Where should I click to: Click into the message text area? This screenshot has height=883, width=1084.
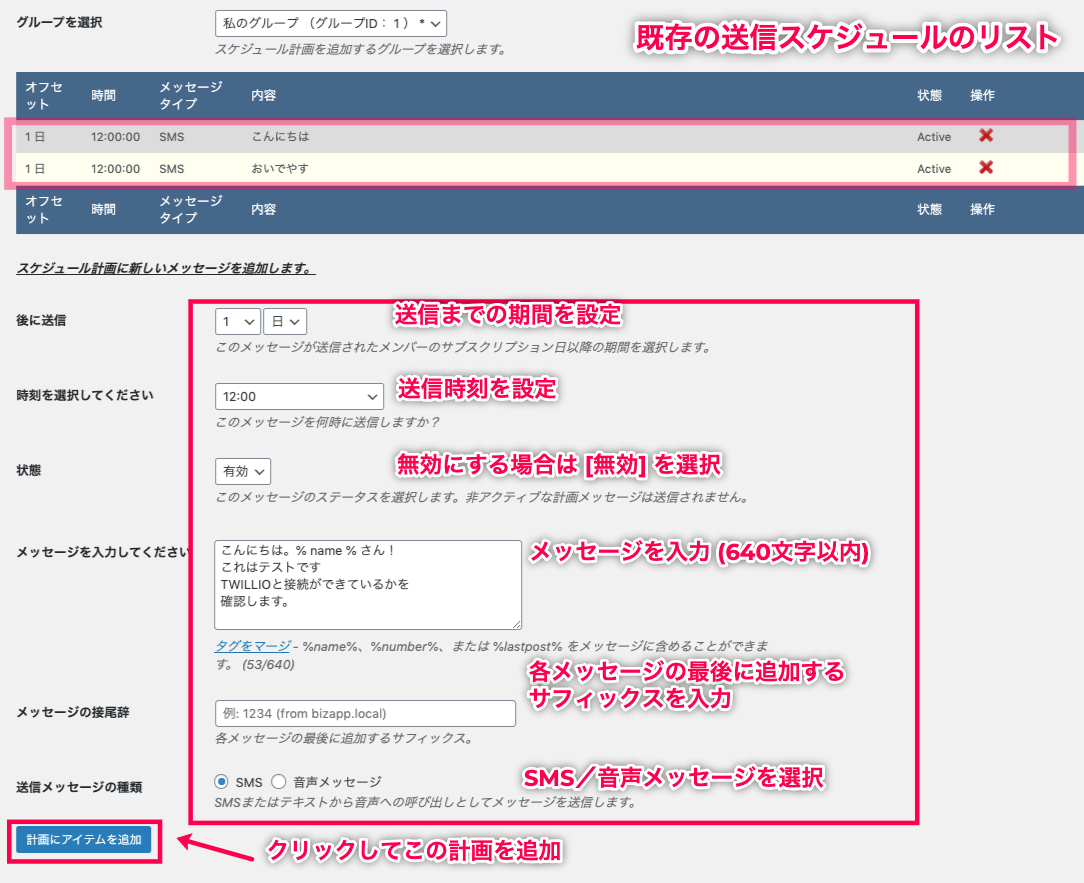368,585
